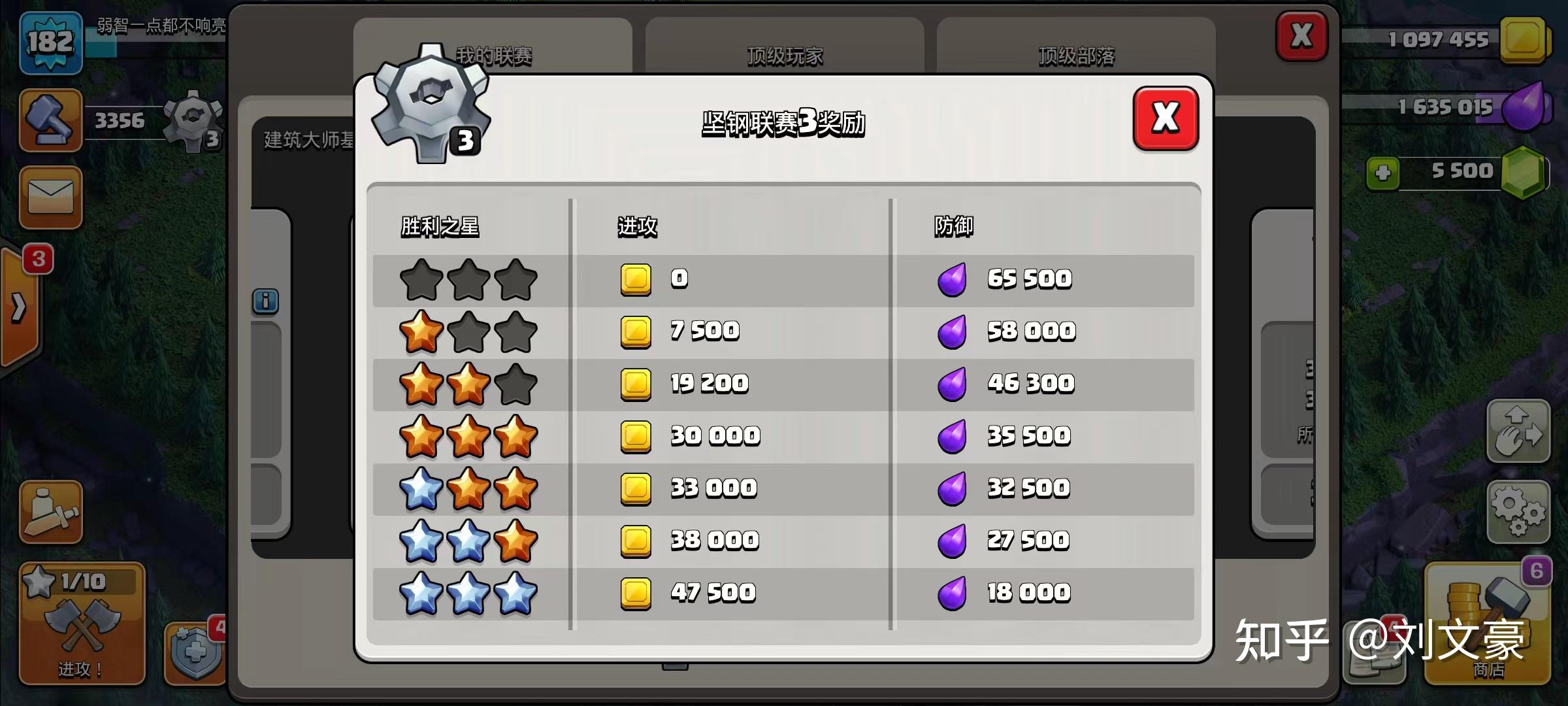Click the shield plus defense icon
This screenshot has width=1568, height=706.
click(x=195, y=652)
